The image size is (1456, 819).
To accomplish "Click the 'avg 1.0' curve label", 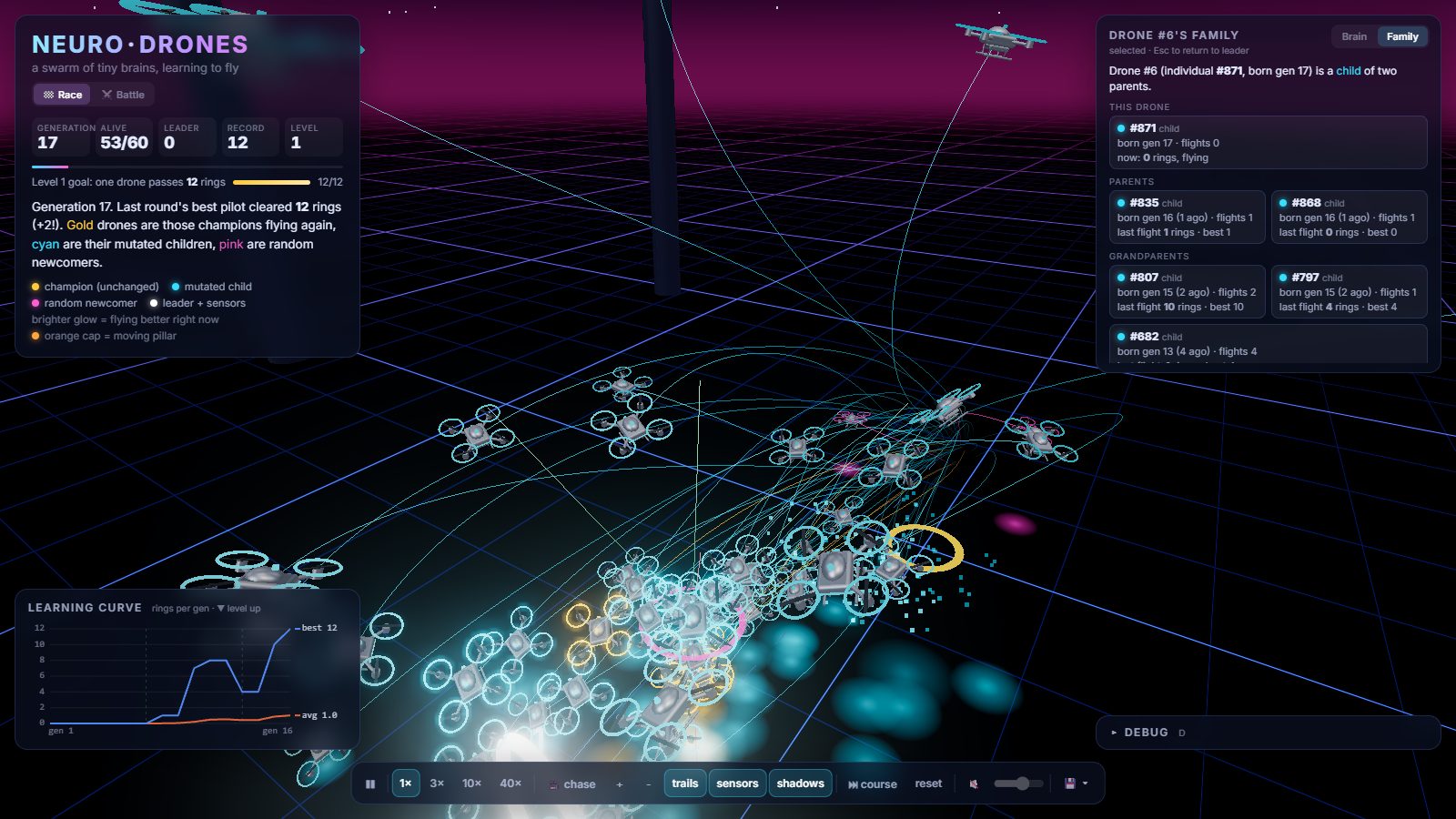I will coord(319,715).
